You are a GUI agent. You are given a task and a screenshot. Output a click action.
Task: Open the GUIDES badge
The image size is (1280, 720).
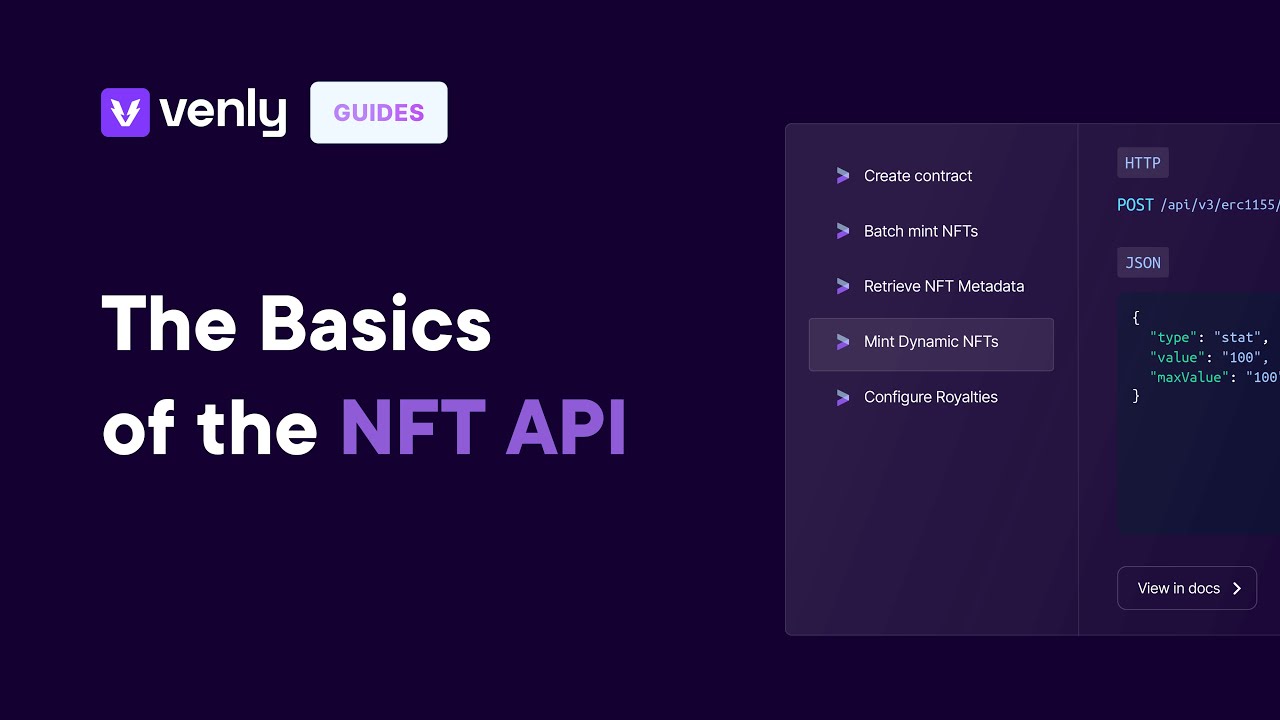point(379,112)
